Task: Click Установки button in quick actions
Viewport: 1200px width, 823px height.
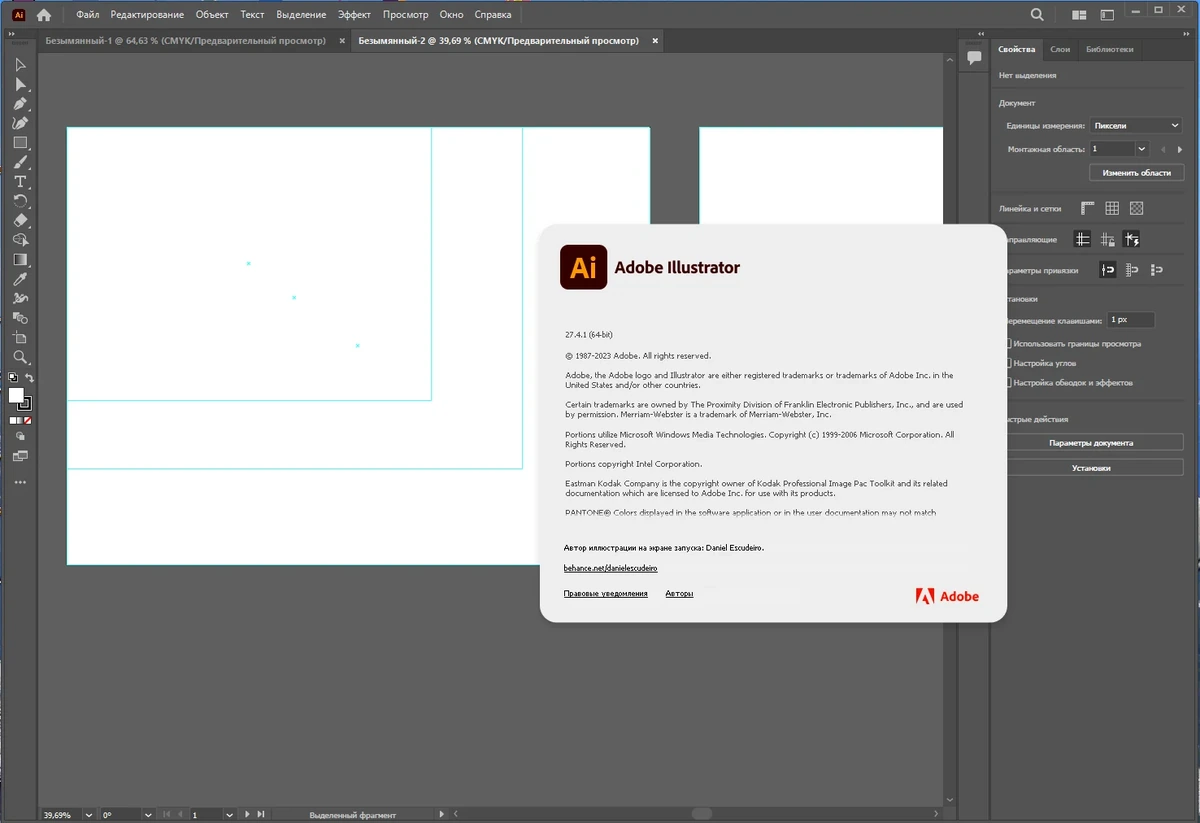Action: [1090, 467]
